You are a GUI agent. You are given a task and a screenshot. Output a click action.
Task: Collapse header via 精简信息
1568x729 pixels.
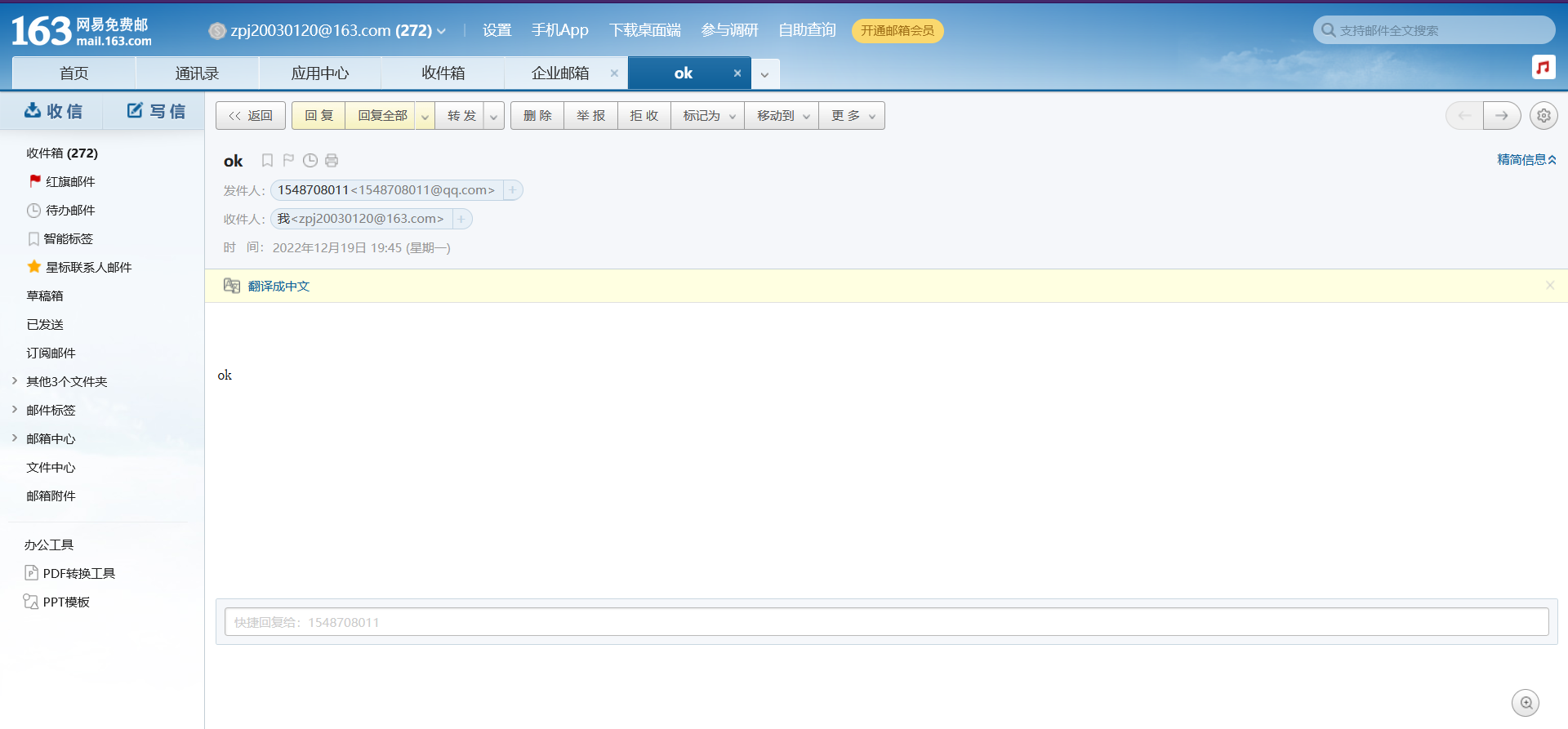tap(1526, 160)
